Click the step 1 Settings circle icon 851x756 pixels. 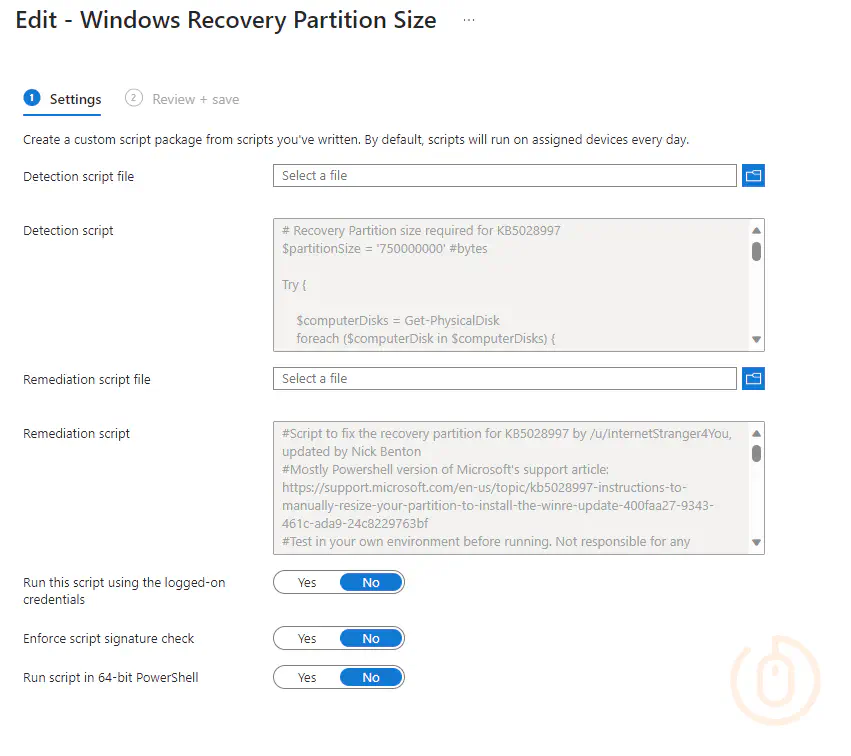[x=32, y=98]
